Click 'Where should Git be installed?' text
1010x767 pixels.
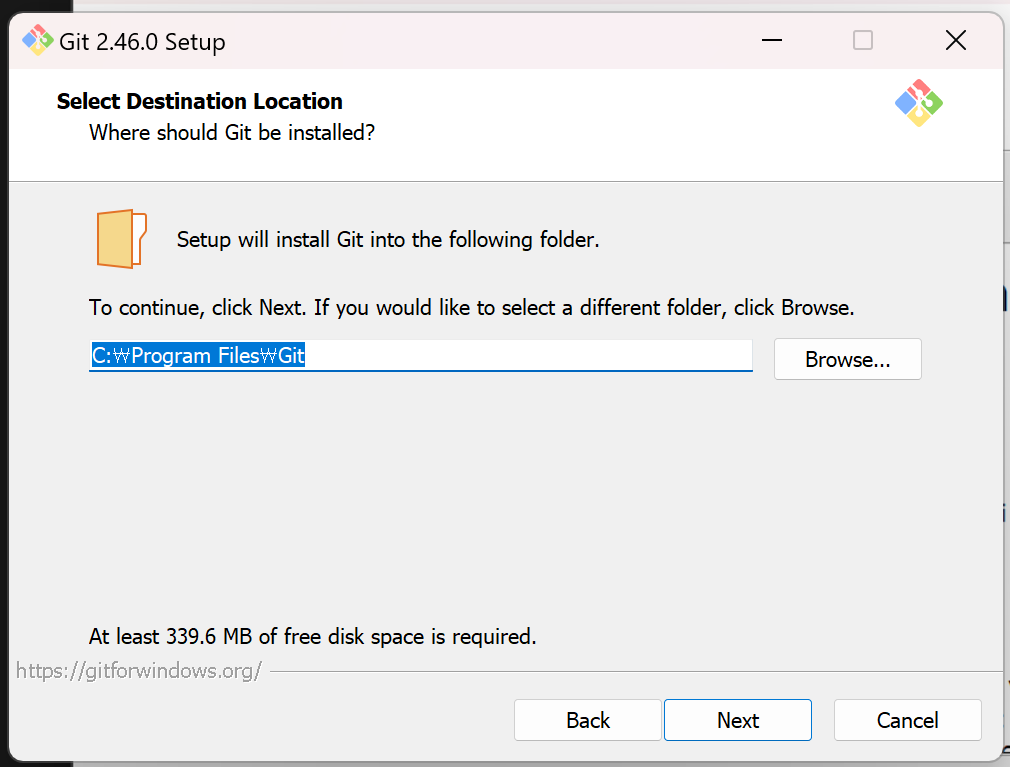[232, 133]
